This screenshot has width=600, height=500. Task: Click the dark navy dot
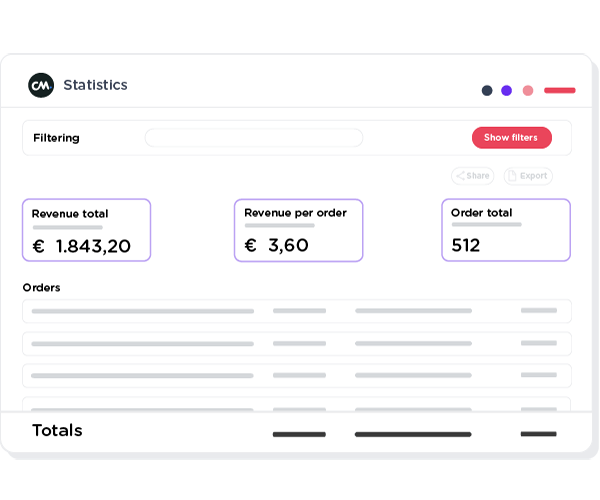[x=487, y=90]
